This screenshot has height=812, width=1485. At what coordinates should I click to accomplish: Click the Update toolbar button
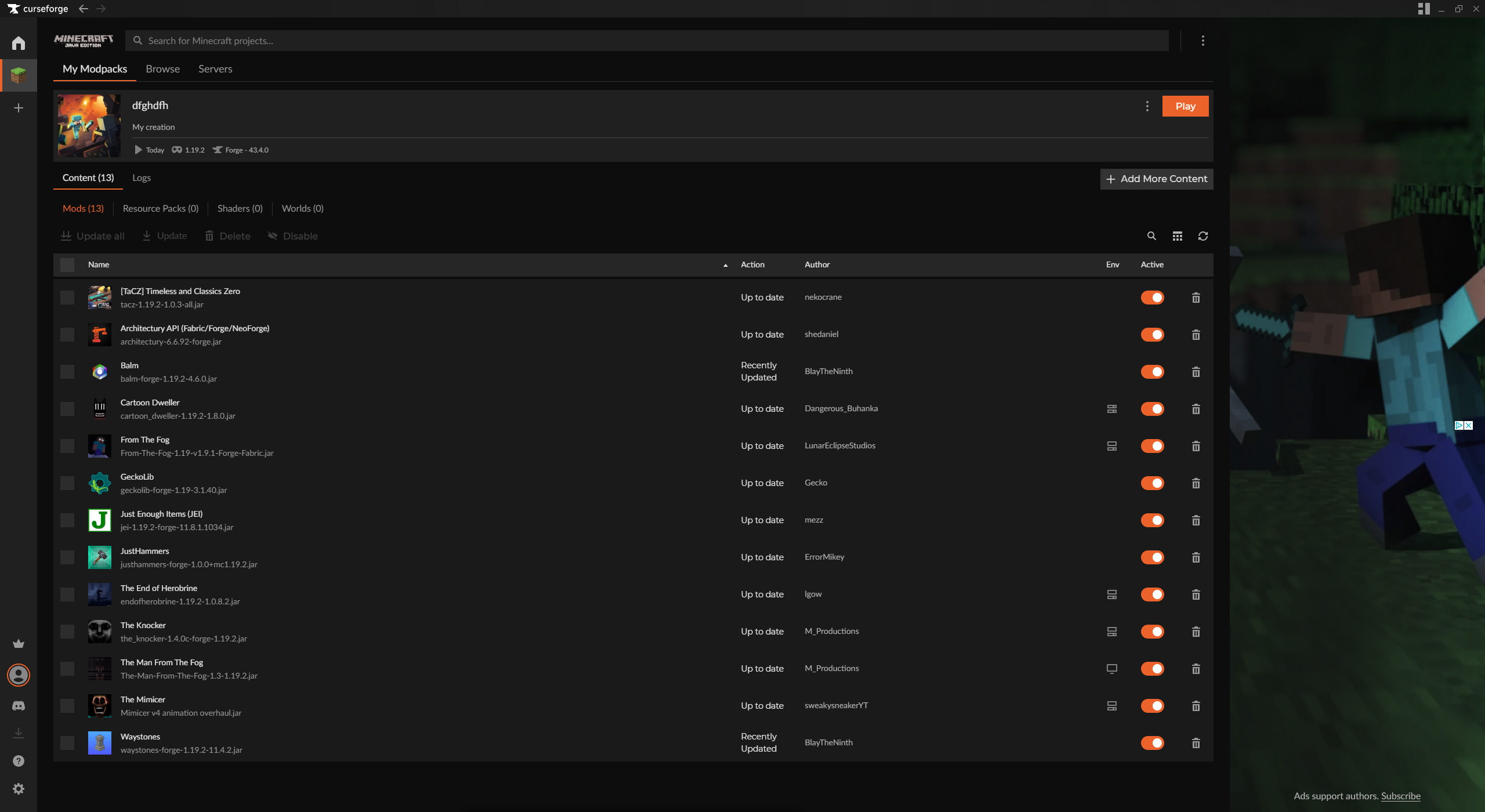pos(165,236)
